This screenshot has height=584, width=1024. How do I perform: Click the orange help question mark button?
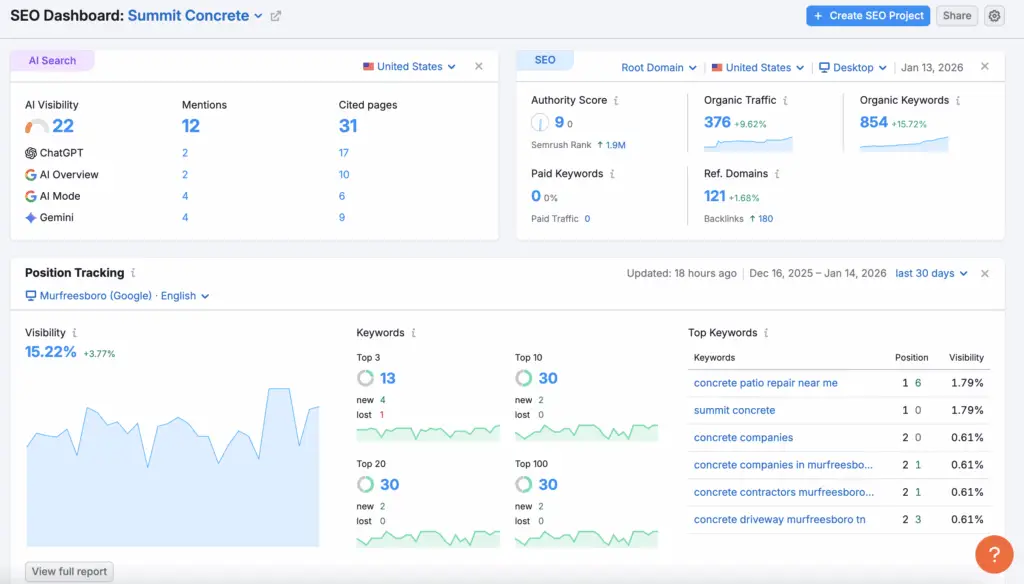click(994, 555)
